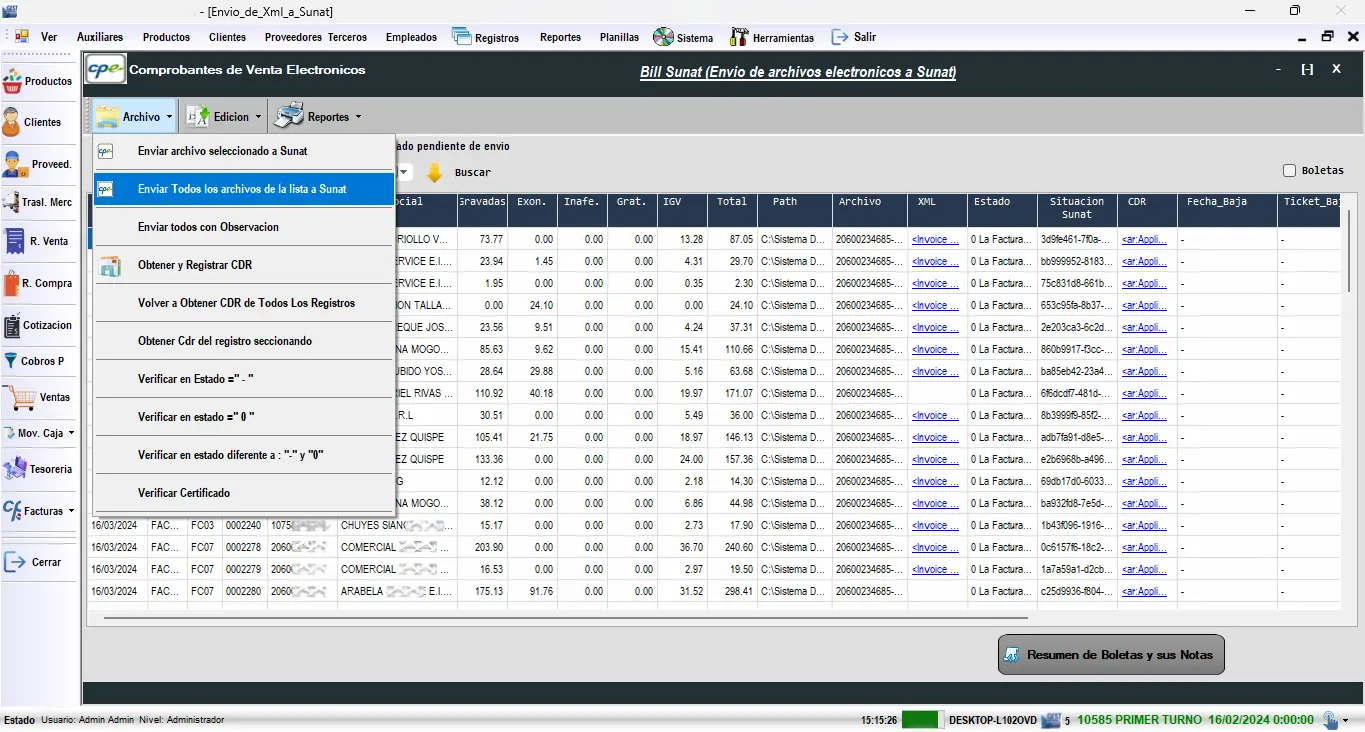Expand the Reportes toolbar dropdown
Image resolution: width=1365 pixels, height=732 pixels.
click(x=318, y=117)
